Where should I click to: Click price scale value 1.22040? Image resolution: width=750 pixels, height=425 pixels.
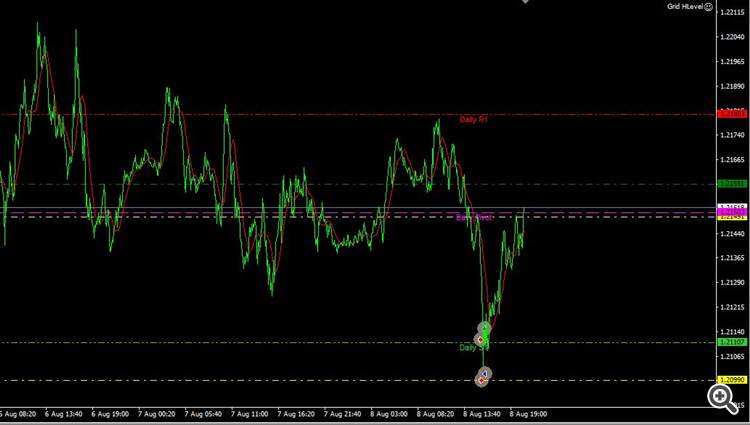732,37
